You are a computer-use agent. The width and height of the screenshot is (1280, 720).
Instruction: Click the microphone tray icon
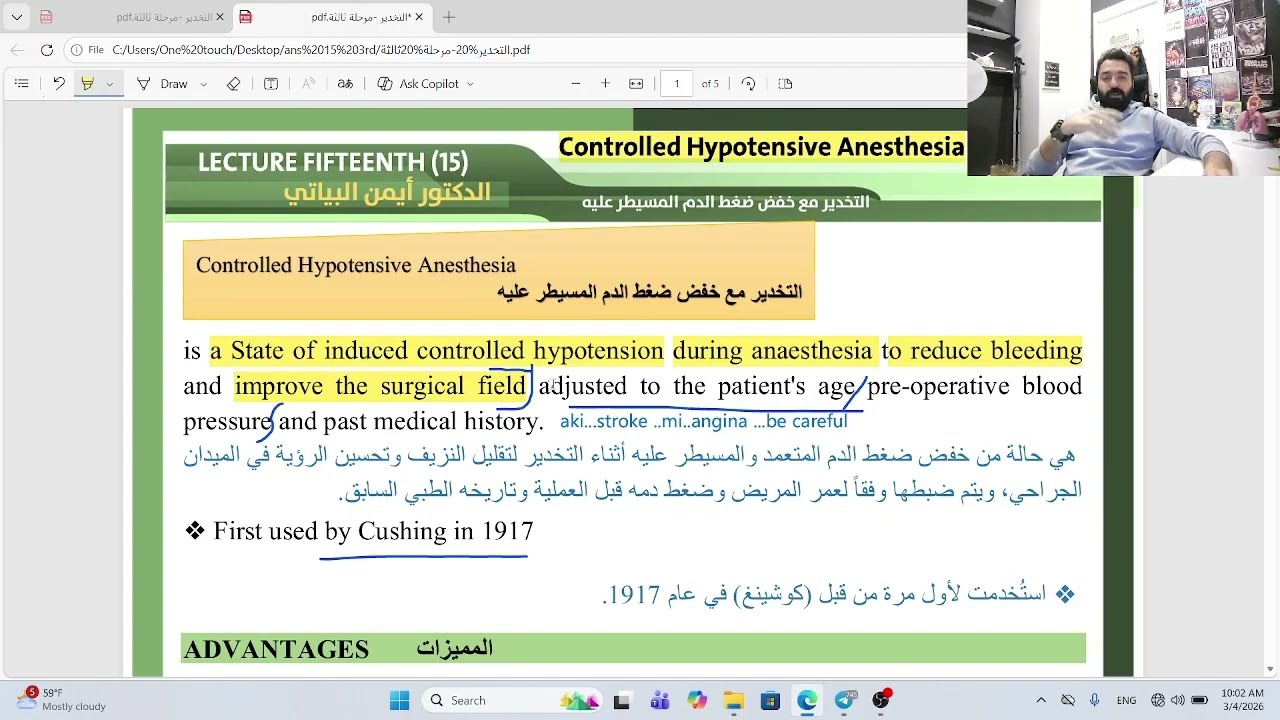(x=1094, y=700)
